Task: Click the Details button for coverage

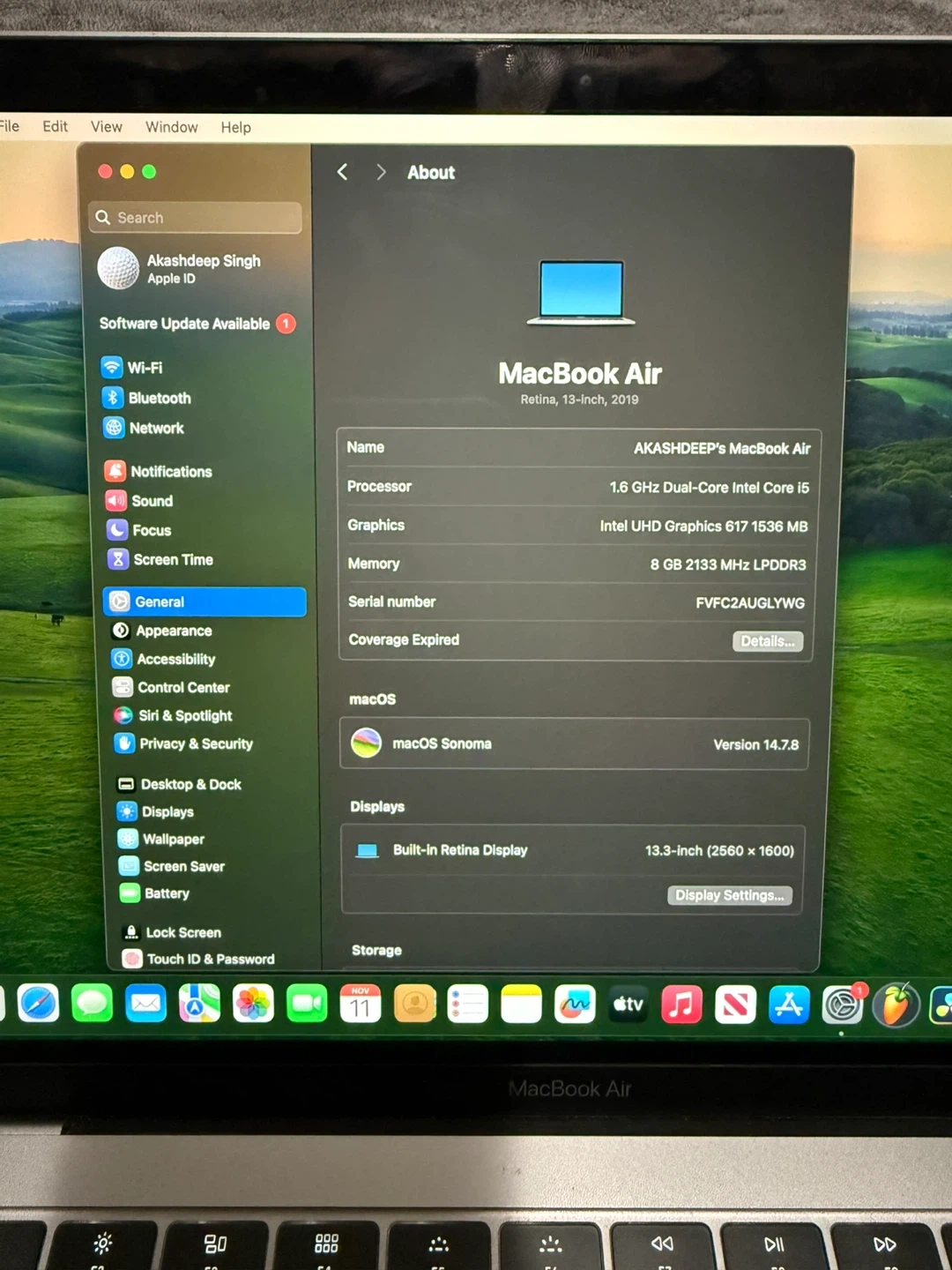Action: (767, 641)
